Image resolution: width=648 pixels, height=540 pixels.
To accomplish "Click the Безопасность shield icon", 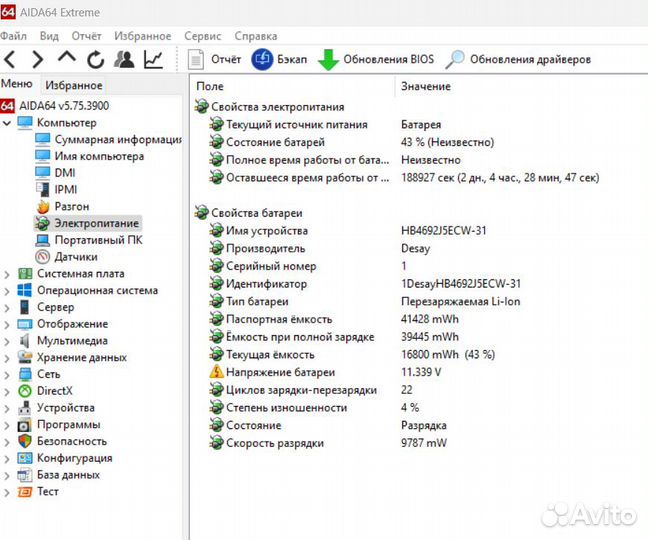I will [25, 441].
